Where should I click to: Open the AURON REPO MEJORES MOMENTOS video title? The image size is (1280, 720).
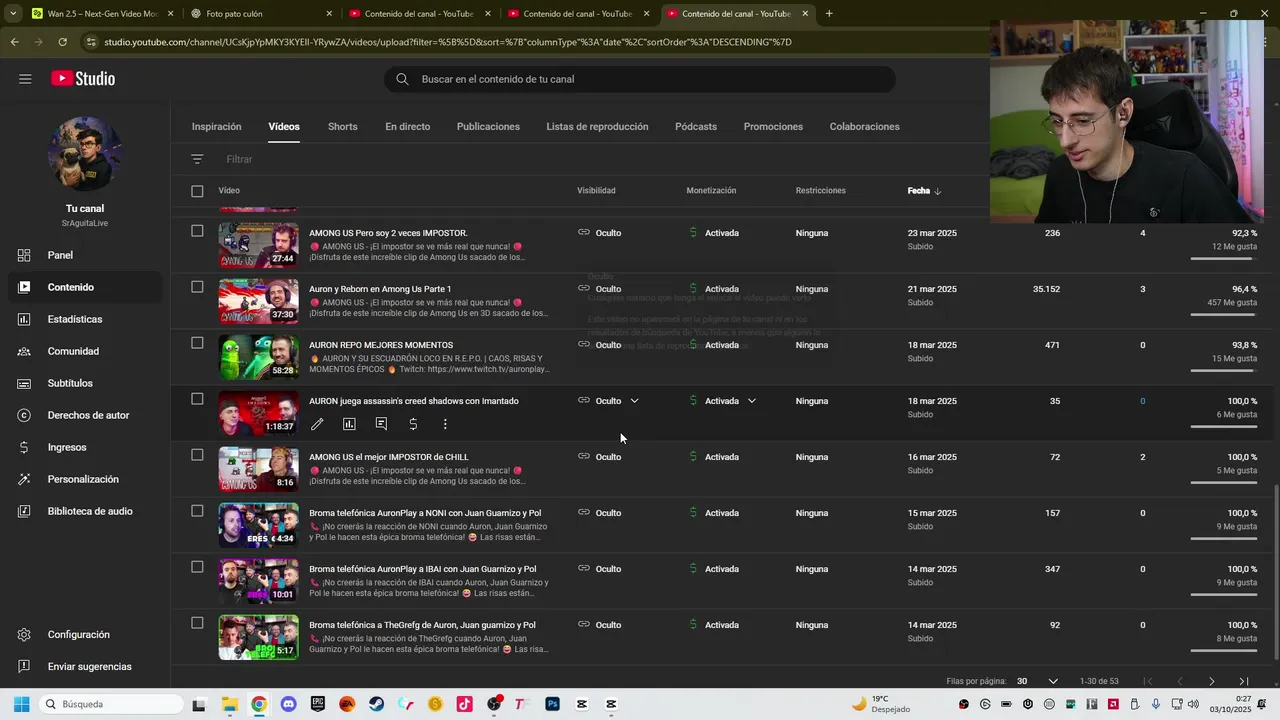point(381,345)
